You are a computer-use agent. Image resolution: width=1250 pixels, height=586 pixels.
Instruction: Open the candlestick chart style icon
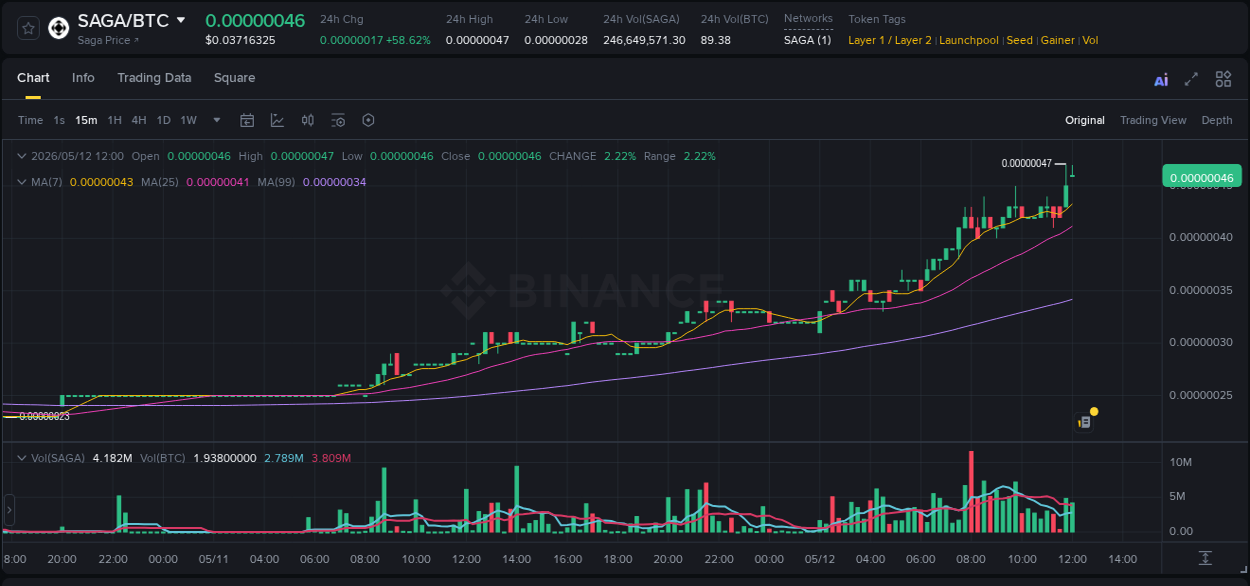(x=308, y=120)
